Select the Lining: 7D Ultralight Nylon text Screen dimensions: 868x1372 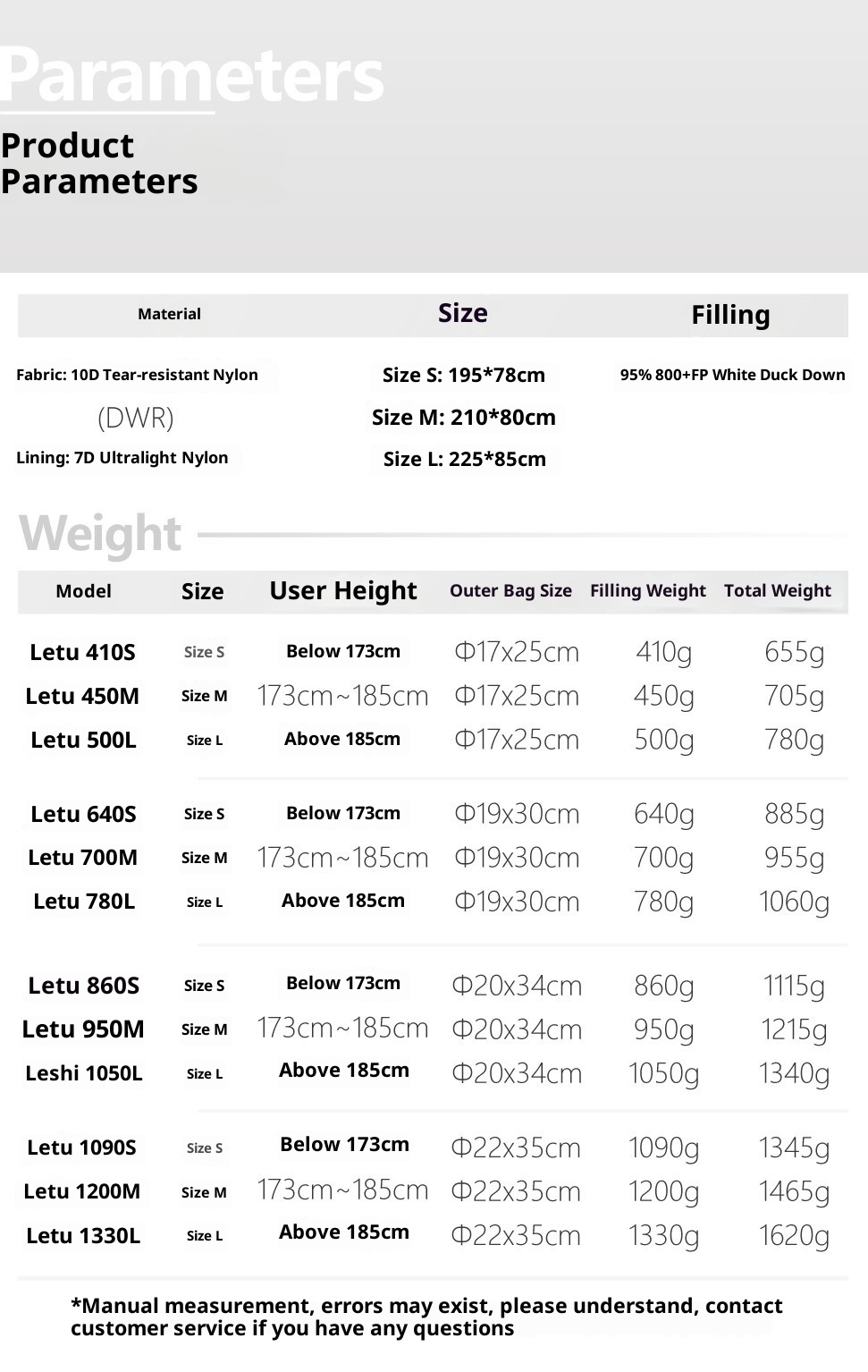point(122,458)
